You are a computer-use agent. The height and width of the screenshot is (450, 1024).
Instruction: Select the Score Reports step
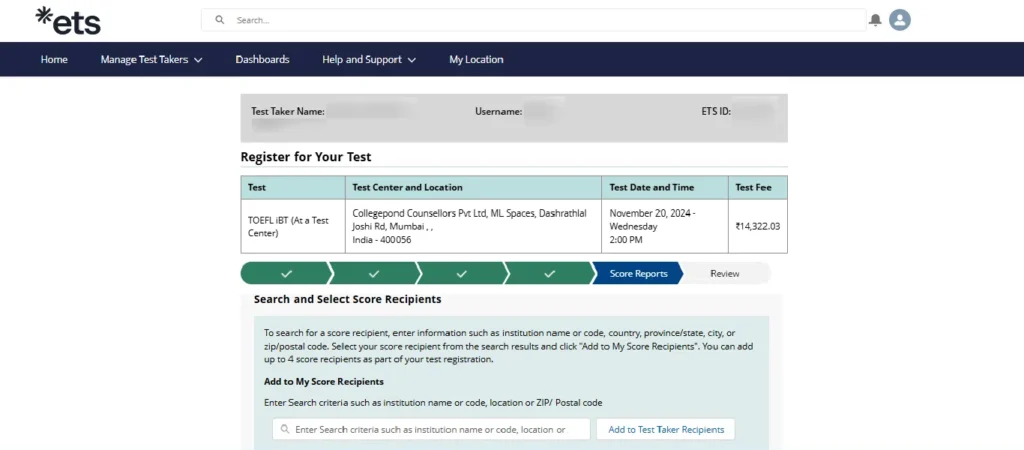point(638,273)
